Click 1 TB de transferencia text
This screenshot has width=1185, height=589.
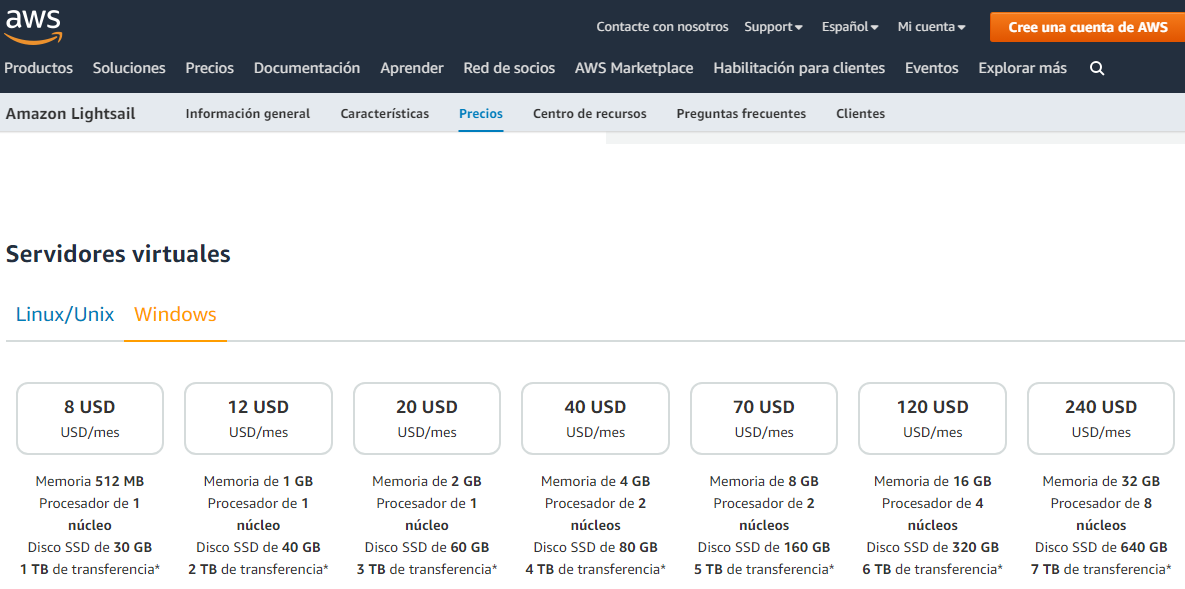click(x=90, y=569)
